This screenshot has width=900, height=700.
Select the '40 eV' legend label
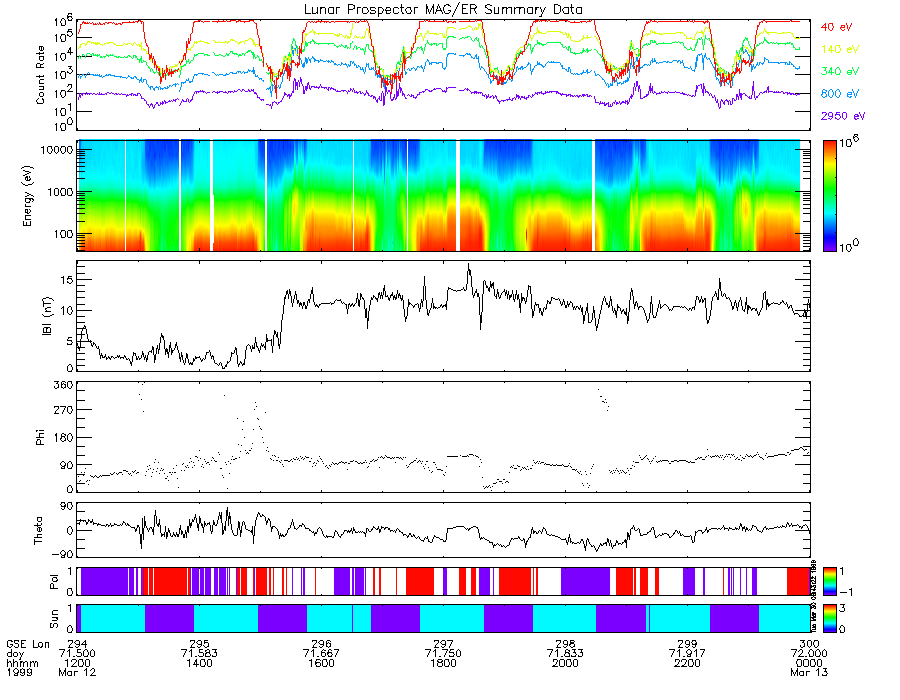[x=836, y=27]
